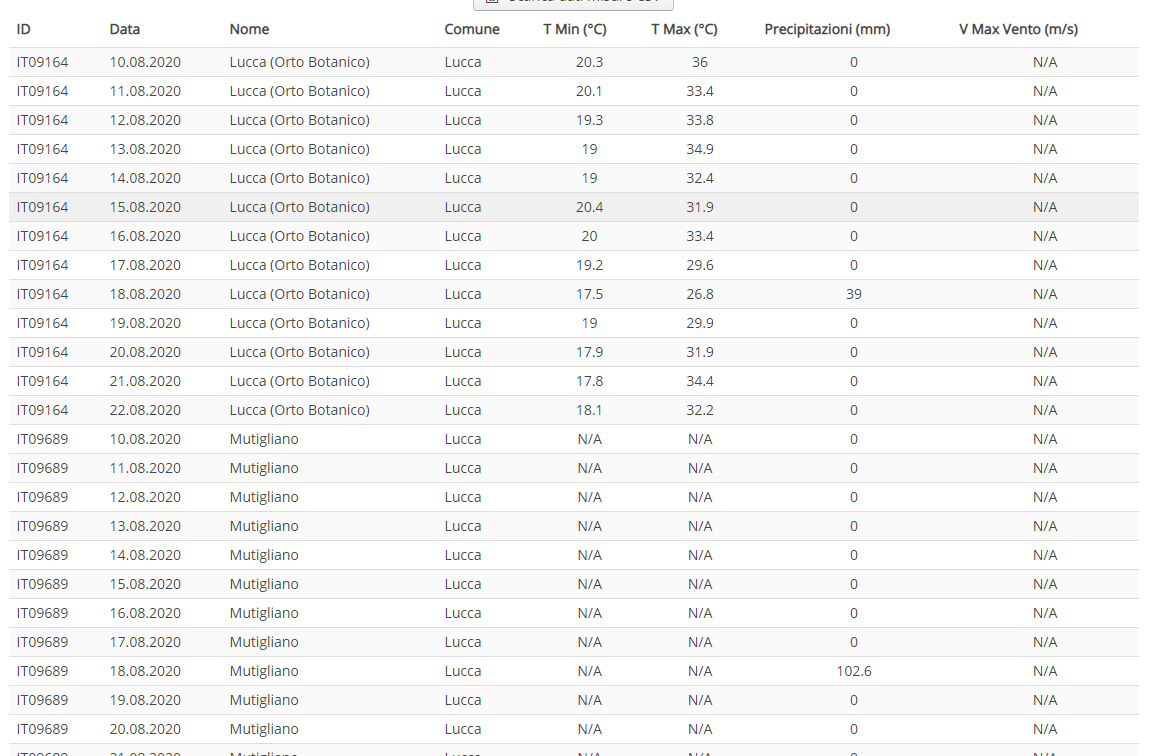Screen dimensions: 1167x756
Task: Select T Max value 32.4
Action: coord(700,178)
